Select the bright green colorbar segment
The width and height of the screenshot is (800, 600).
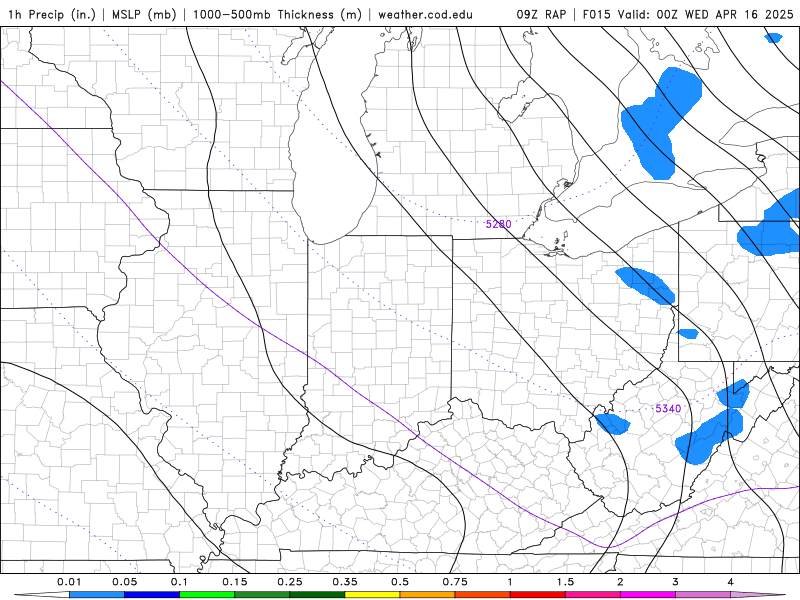coord(207,595)
